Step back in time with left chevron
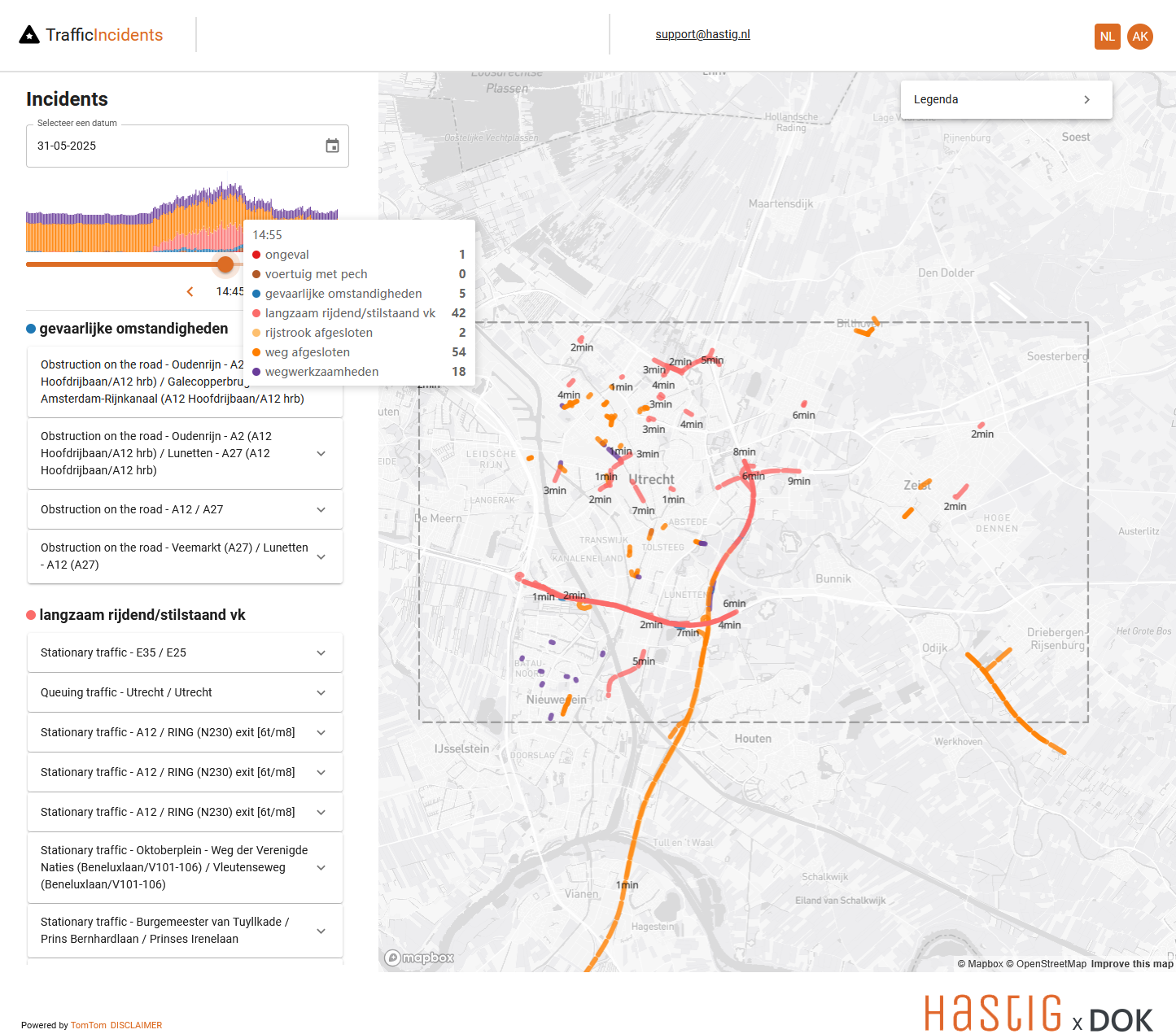Image resolution: width=1176 pixels, height=1034 pixels. pos(190,291)
